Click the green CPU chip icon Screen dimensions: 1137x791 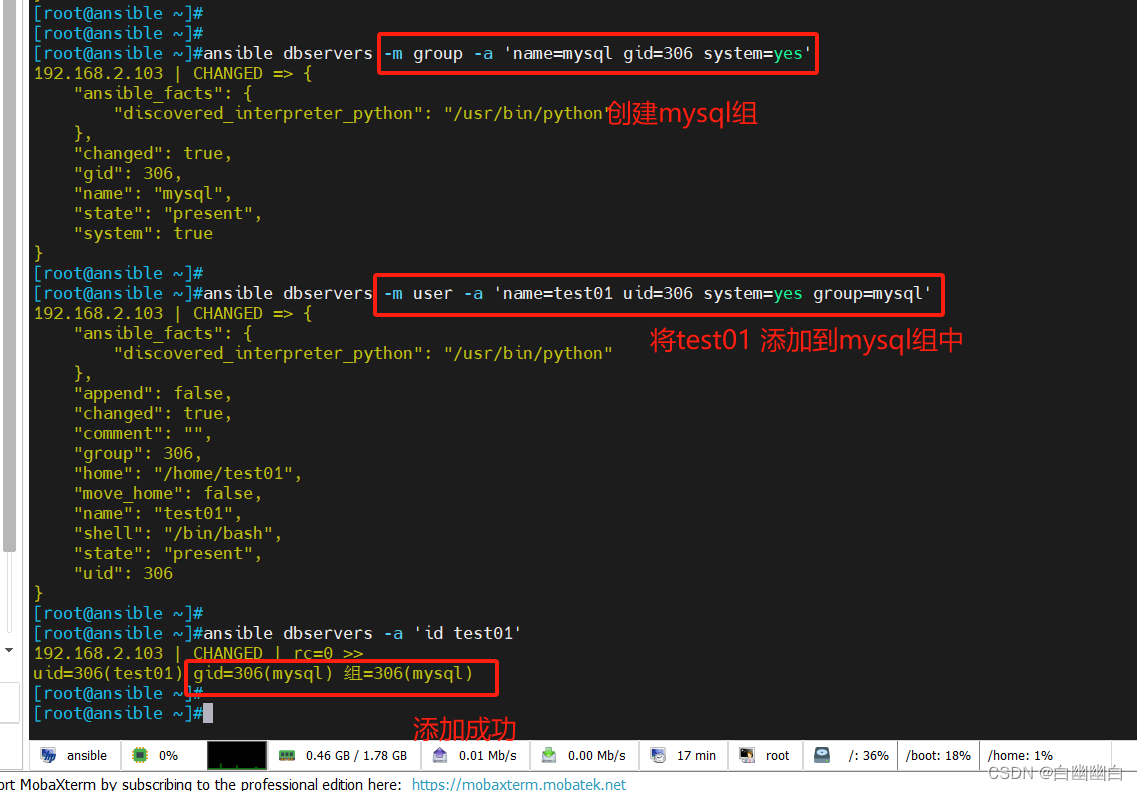click(141, 756)
